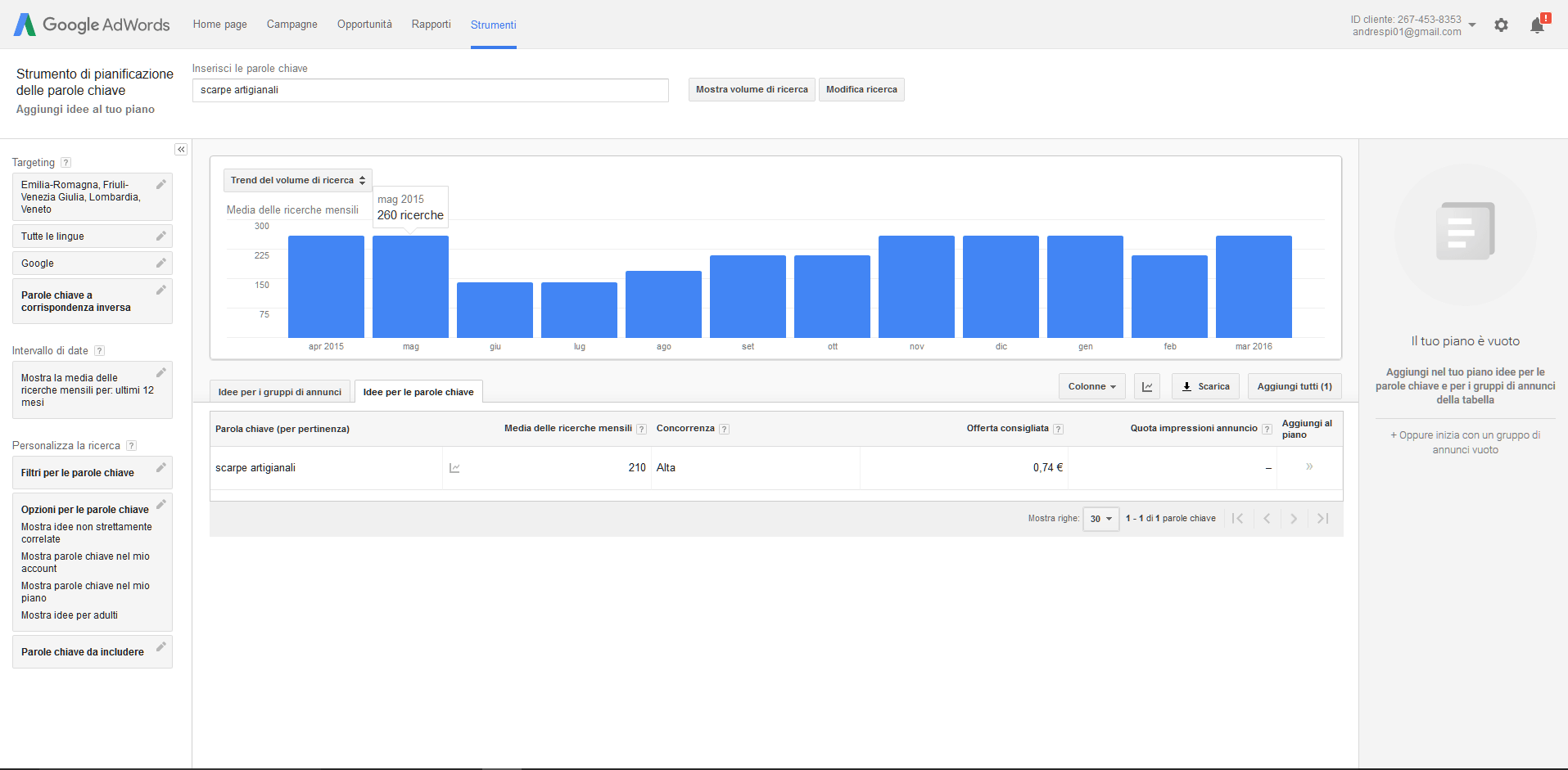This screenshot has width=1568, height=770.
Task: Open the help icon next to Targeting
Action: tap(66, 163)
